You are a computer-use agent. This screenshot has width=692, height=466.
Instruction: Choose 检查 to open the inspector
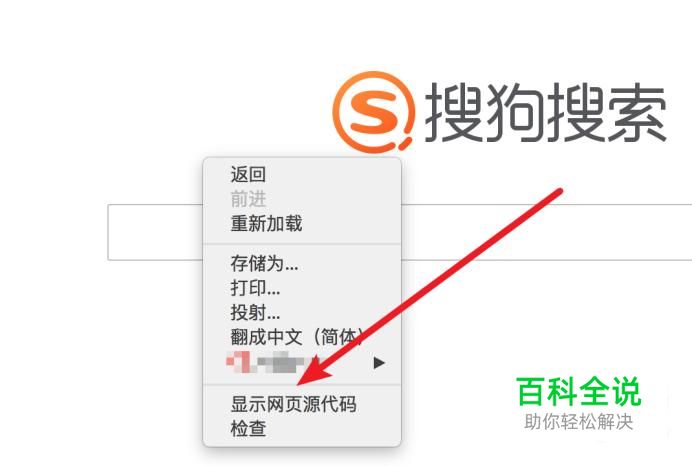click(248, 428)
